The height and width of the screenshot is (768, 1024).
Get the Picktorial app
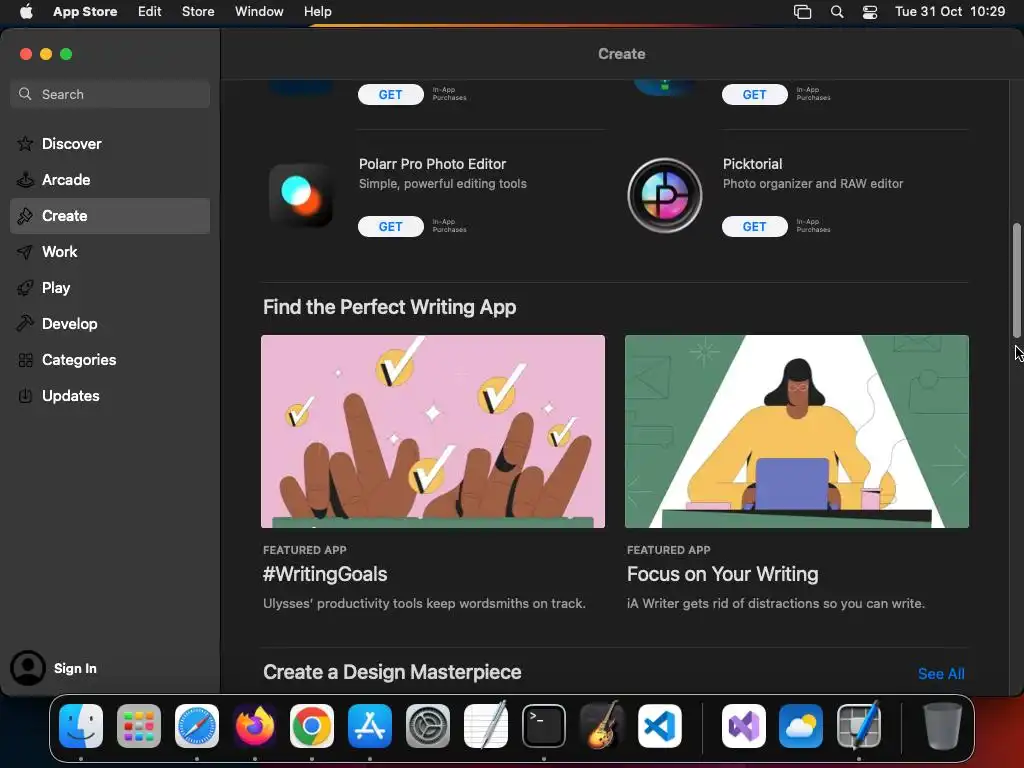click(754, 227)
